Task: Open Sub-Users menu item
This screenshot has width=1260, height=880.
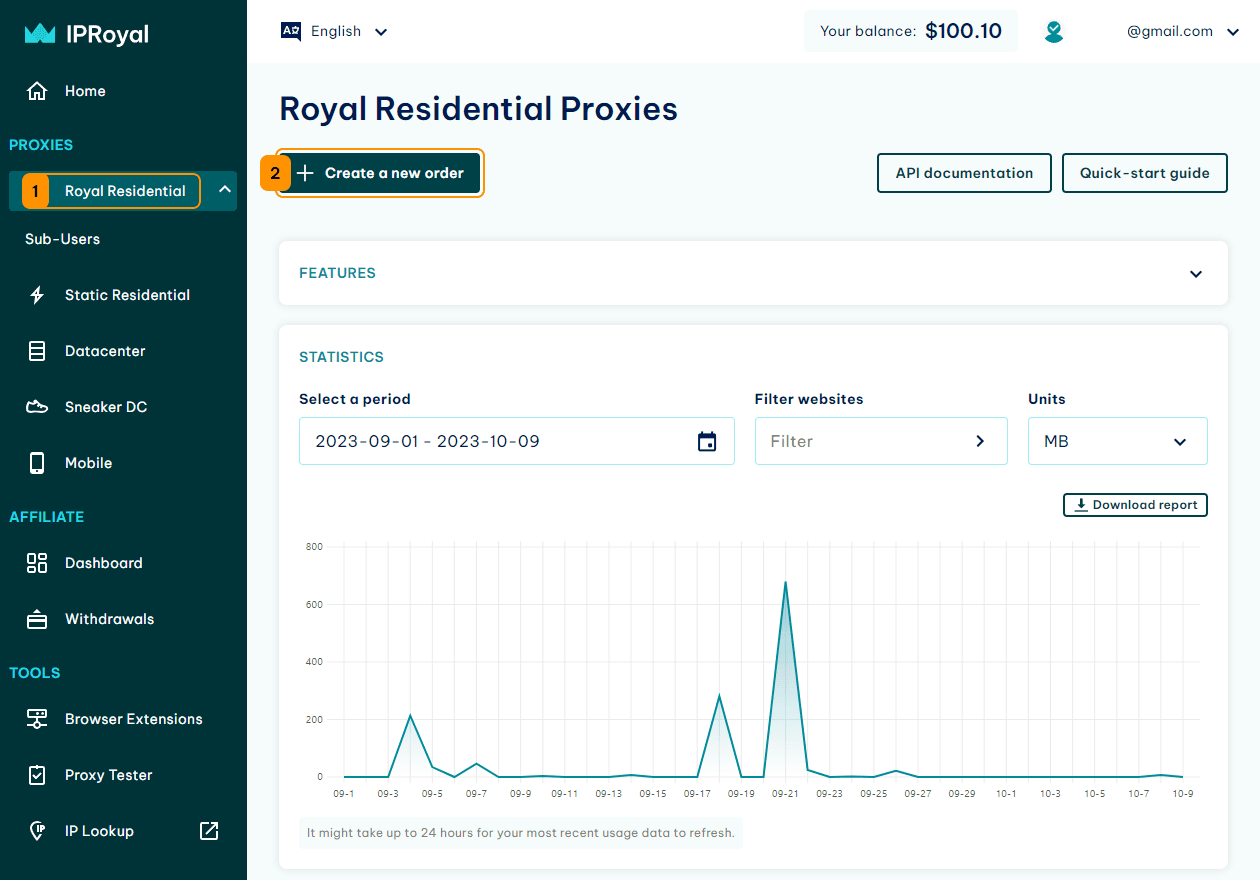Action: click(63, 239)
